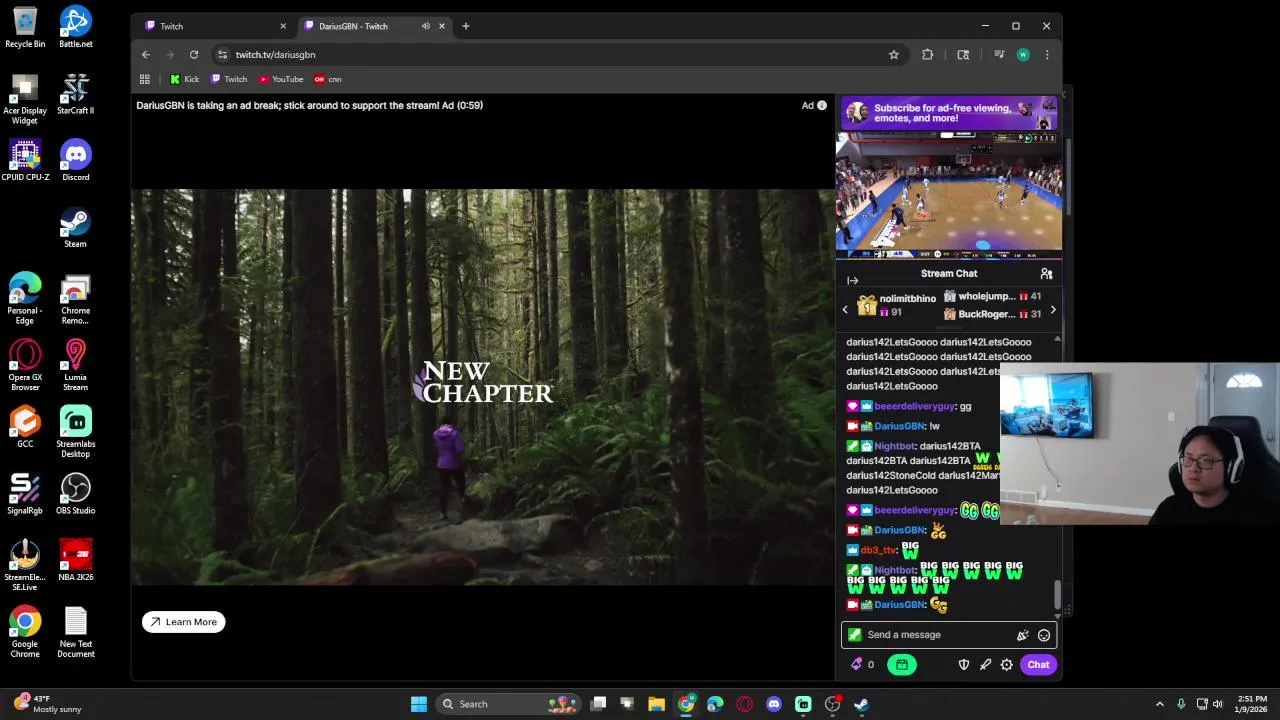Collapse the stream chat panel
Image resolution: width=1280 pixels, height=720 pixels.
point(852,281)
